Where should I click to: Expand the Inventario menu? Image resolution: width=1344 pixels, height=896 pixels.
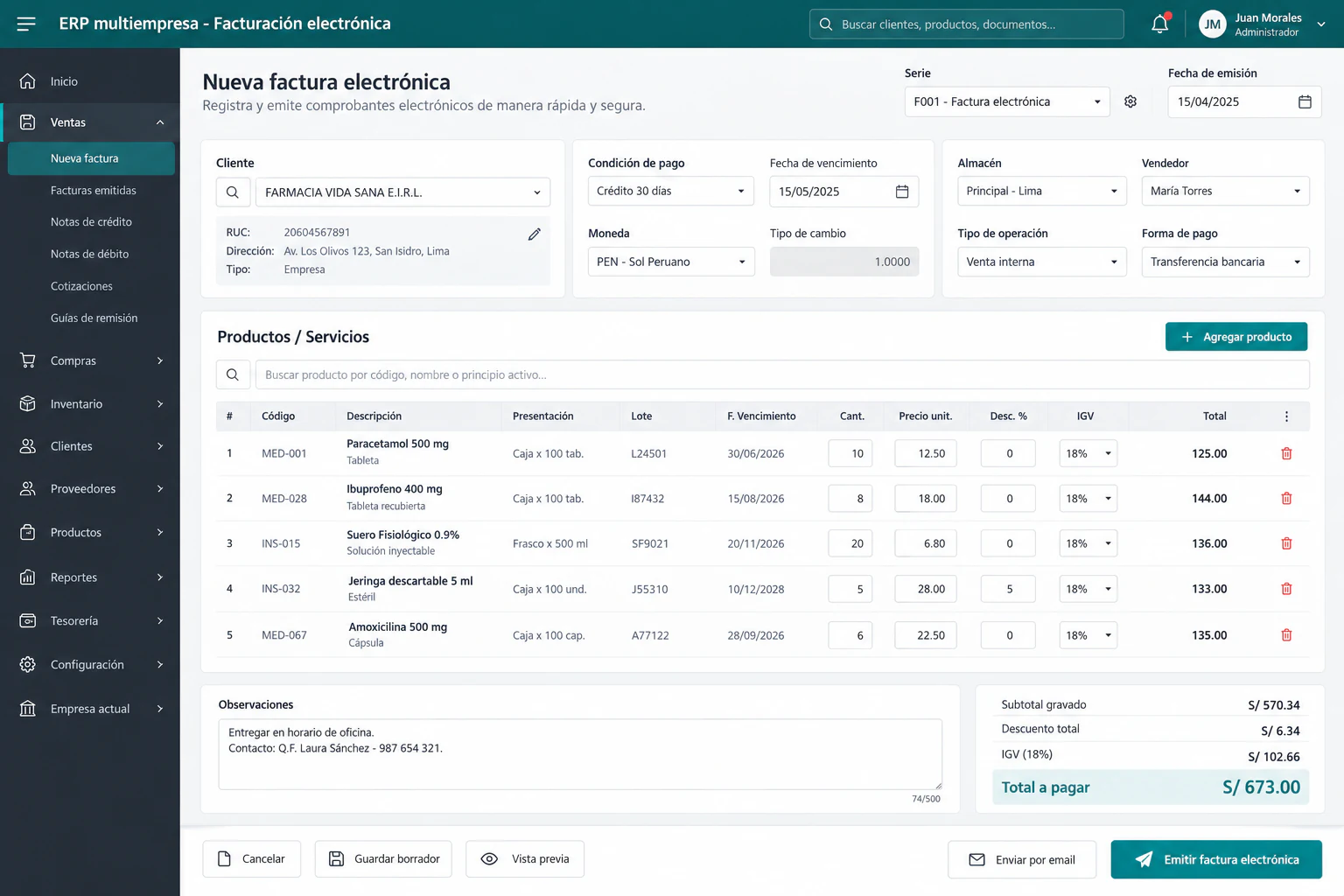pyautogui.click(x=91, y=403)
